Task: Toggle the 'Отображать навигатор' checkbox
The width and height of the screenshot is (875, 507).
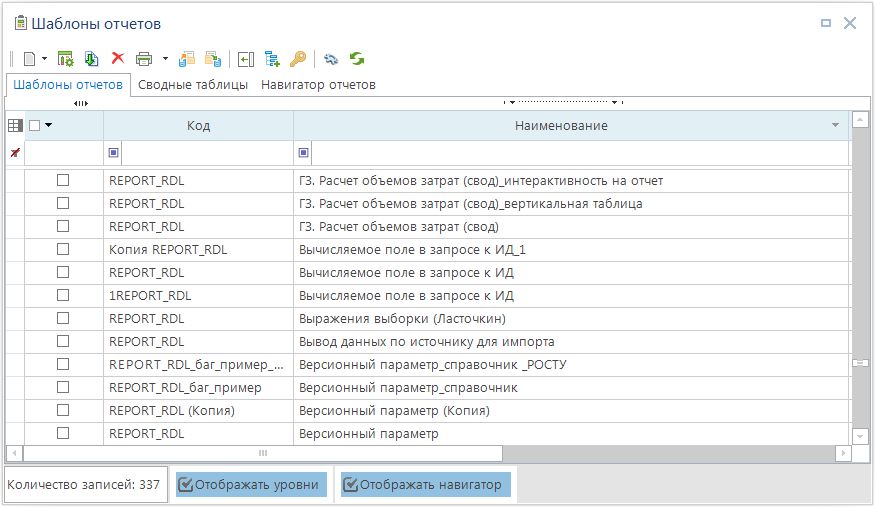Action: pos(351,485)
